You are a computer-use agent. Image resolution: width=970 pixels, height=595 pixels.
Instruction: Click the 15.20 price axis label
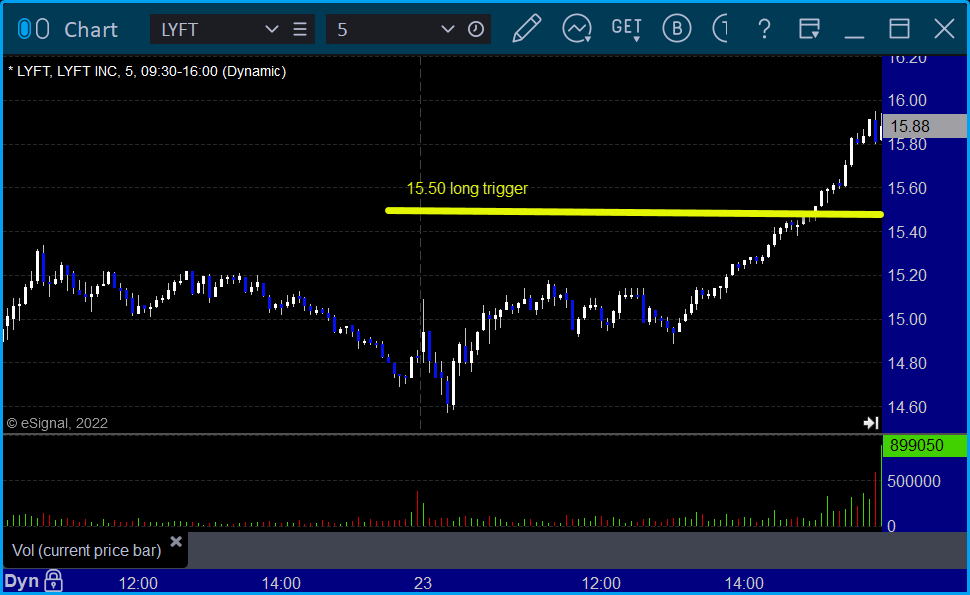(x=907, y=275)
